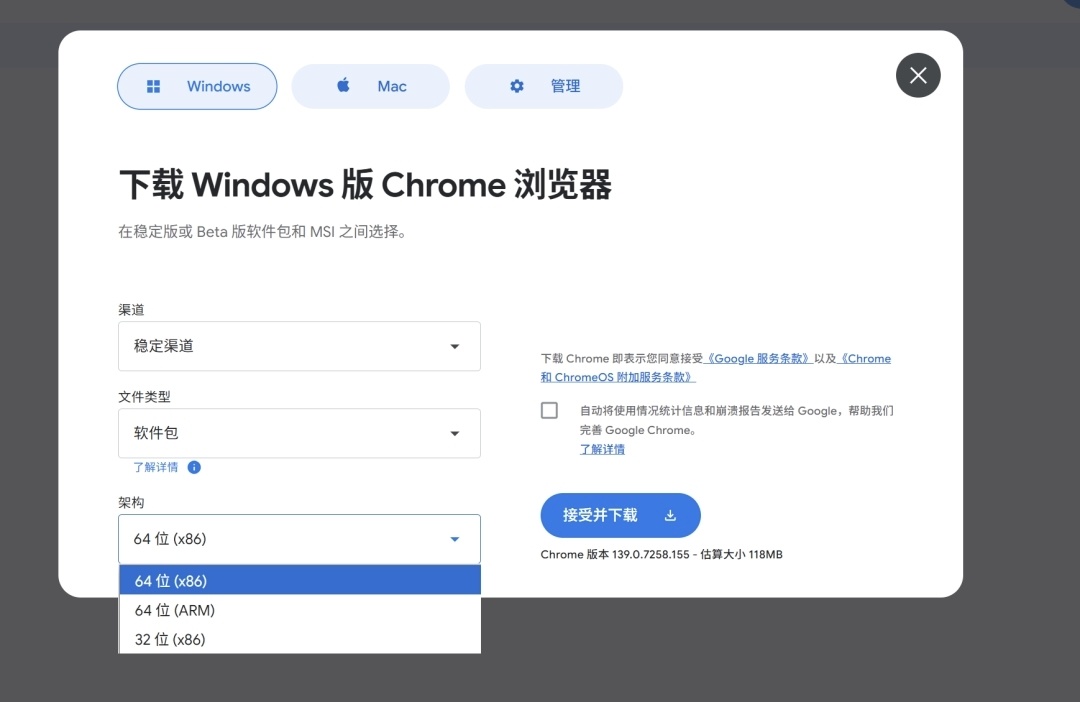Open the 管理 tab
Screen dimensions: 1080x702
[x=544, y=86]
